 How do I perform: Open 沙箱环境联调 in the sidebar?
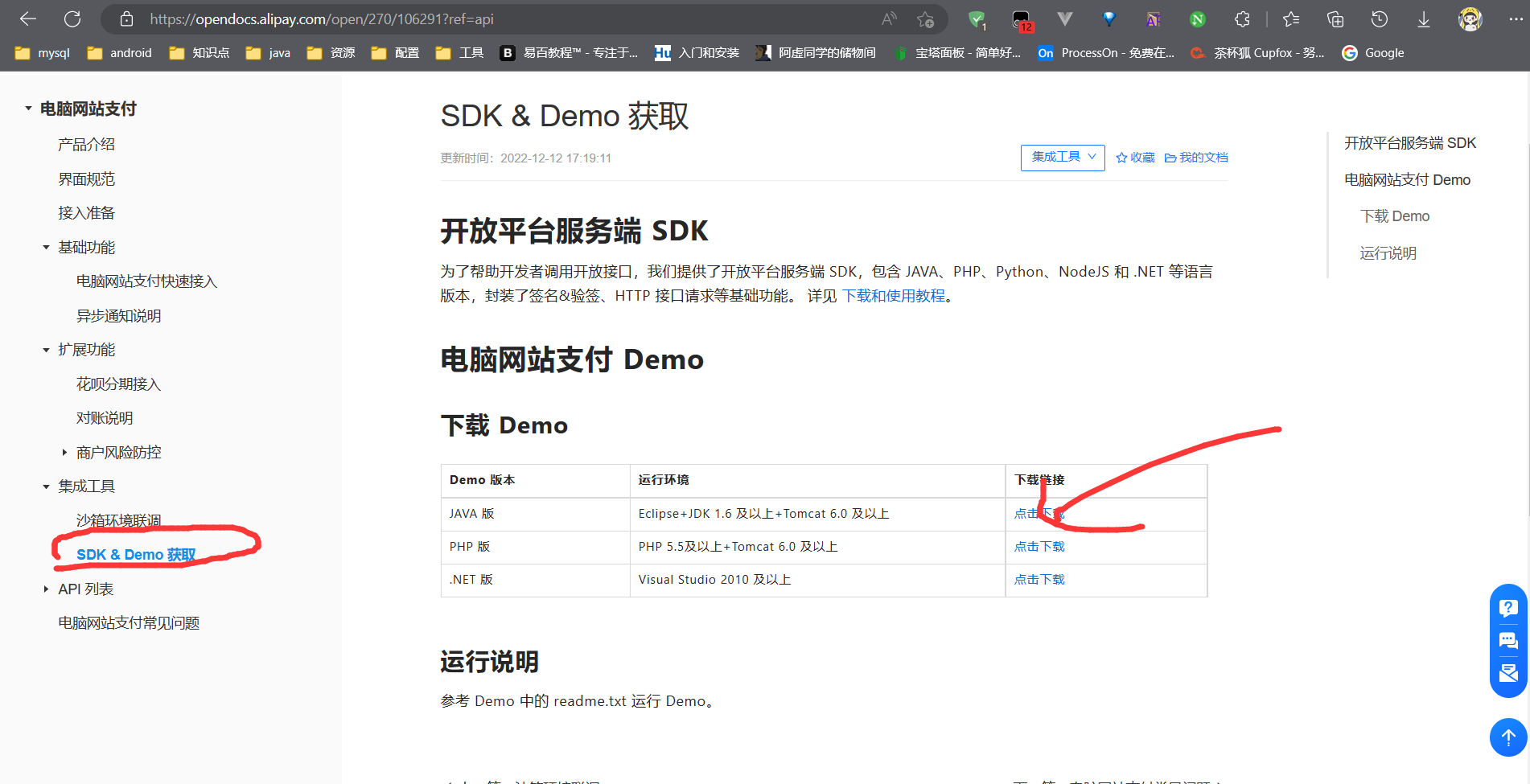point(118,520)
